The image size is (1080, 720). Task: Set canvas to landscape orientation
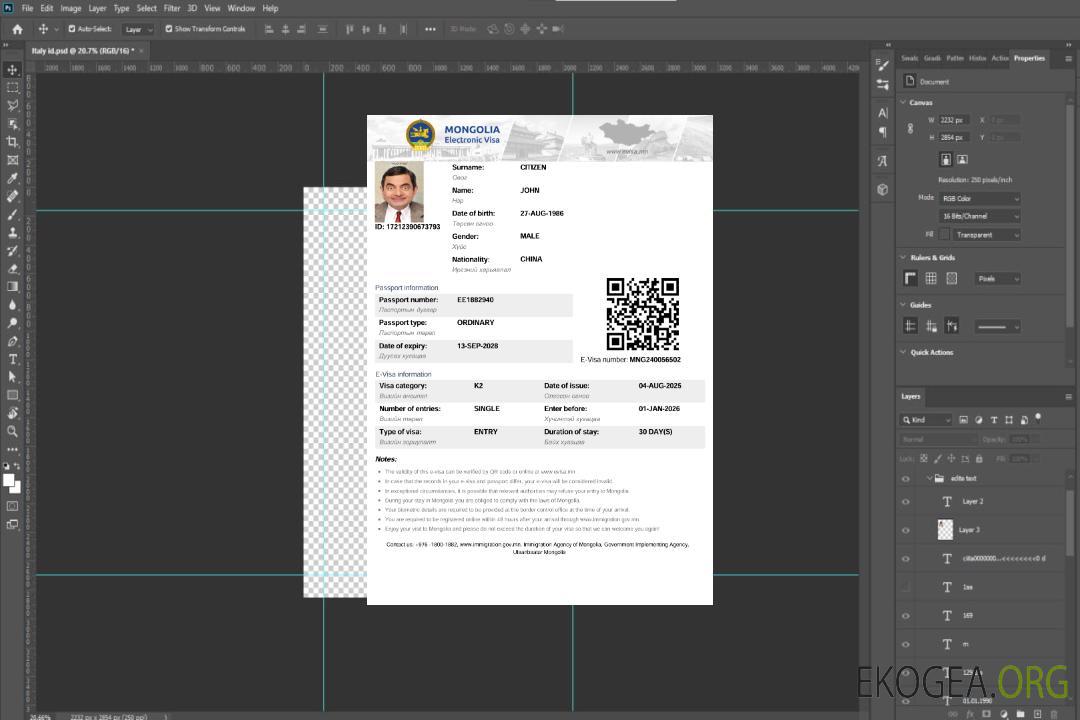962,160
